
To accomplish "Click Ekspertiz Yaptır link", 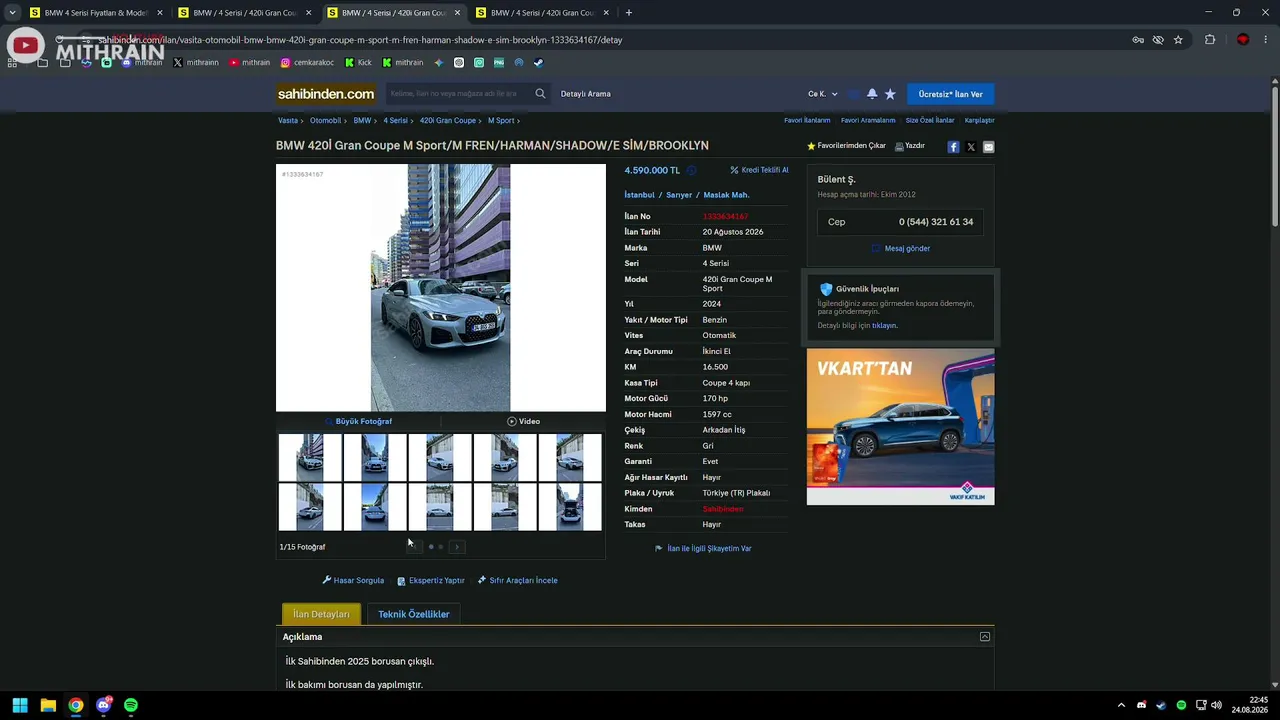I will tap(431, 580).
